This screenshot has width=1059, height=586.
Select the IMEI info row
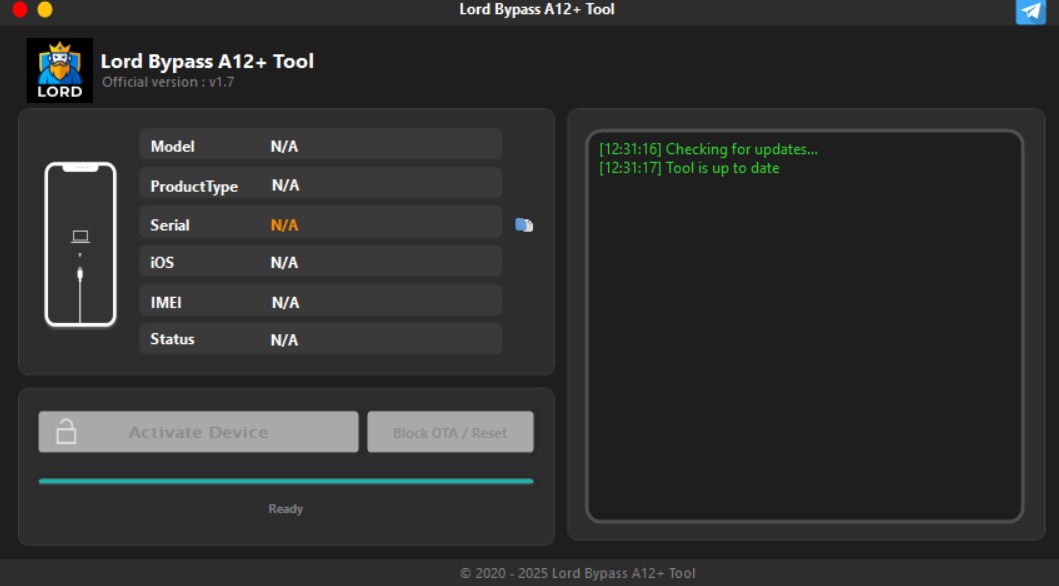(x=321, y=302)
